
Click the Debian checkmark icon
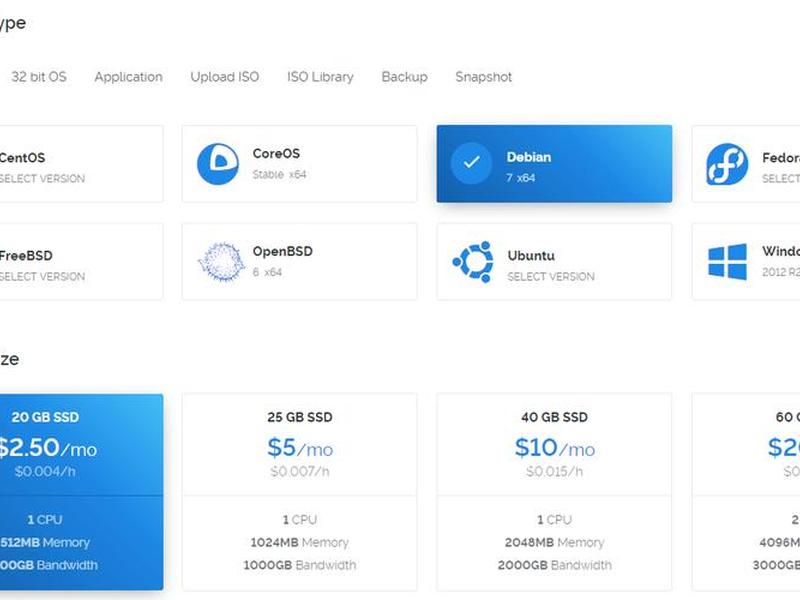click(471, 163)
